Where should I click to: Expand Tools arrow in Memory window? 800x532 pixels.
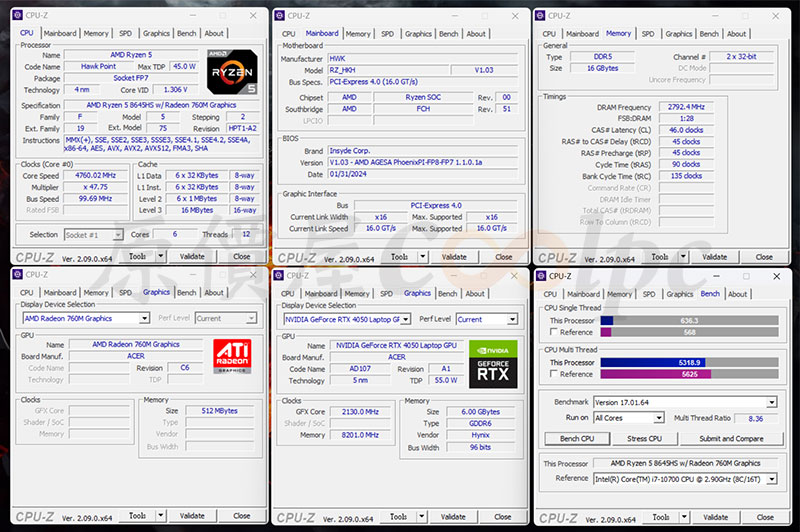(683, 257)
